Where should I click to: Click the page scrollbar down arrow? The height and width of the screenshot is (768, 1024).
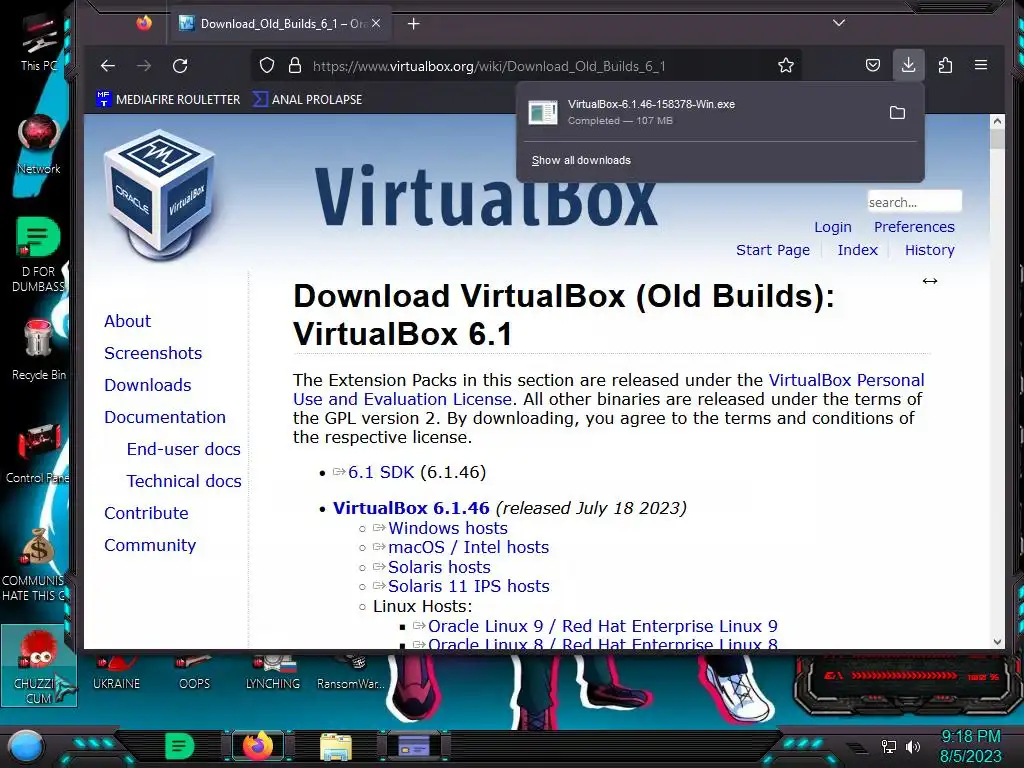pyautogui.click(x=997, y=641)
